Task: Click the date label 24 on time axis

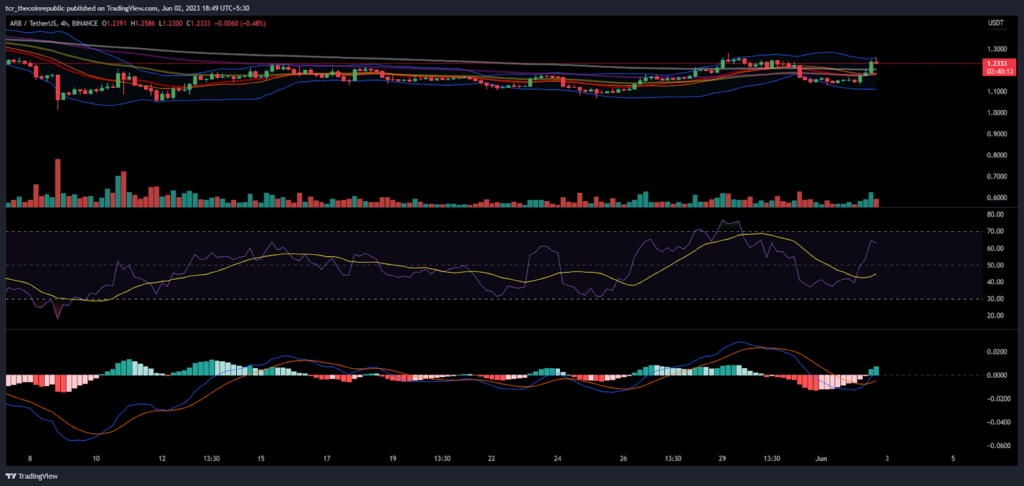Action: coord(557,459)
